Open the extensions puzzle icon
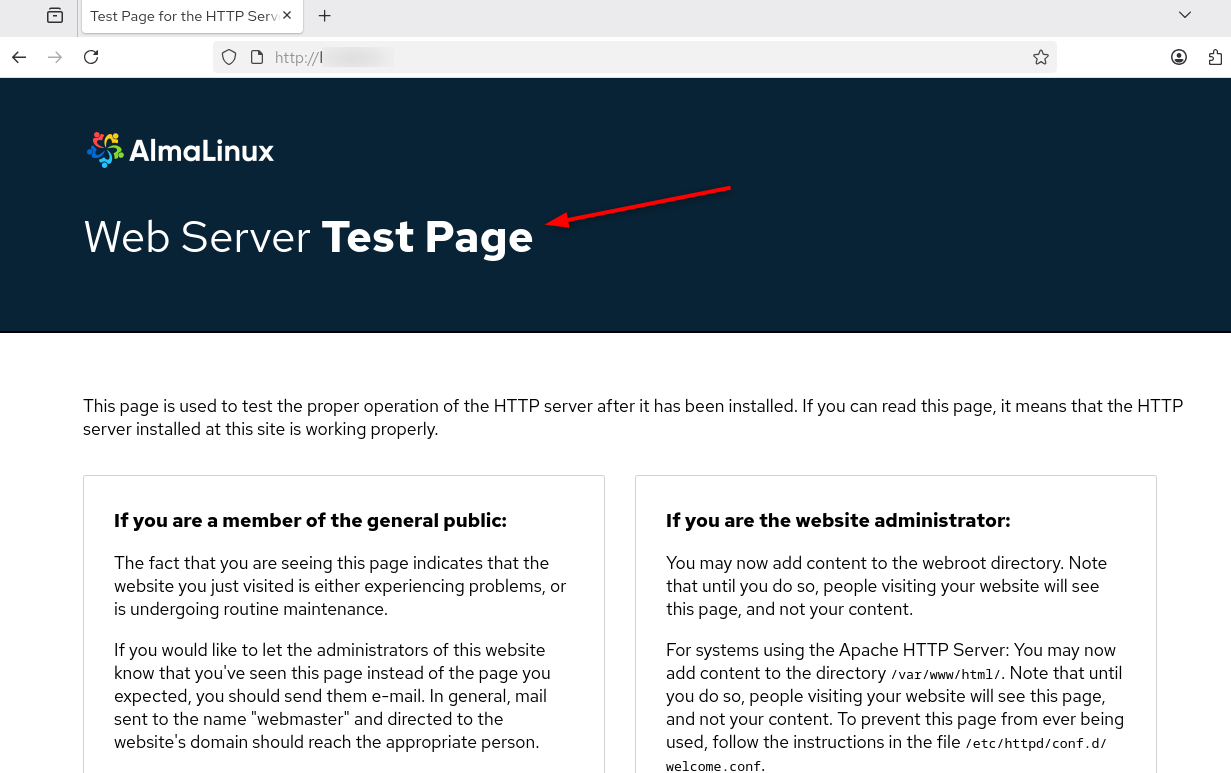 (x=1216, y=57)
